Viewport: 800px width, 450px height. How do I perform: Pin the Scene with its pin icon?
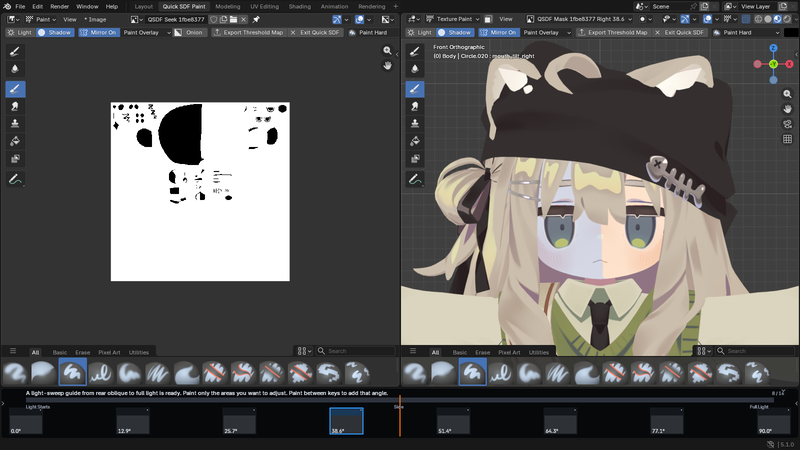pos(693,7)
